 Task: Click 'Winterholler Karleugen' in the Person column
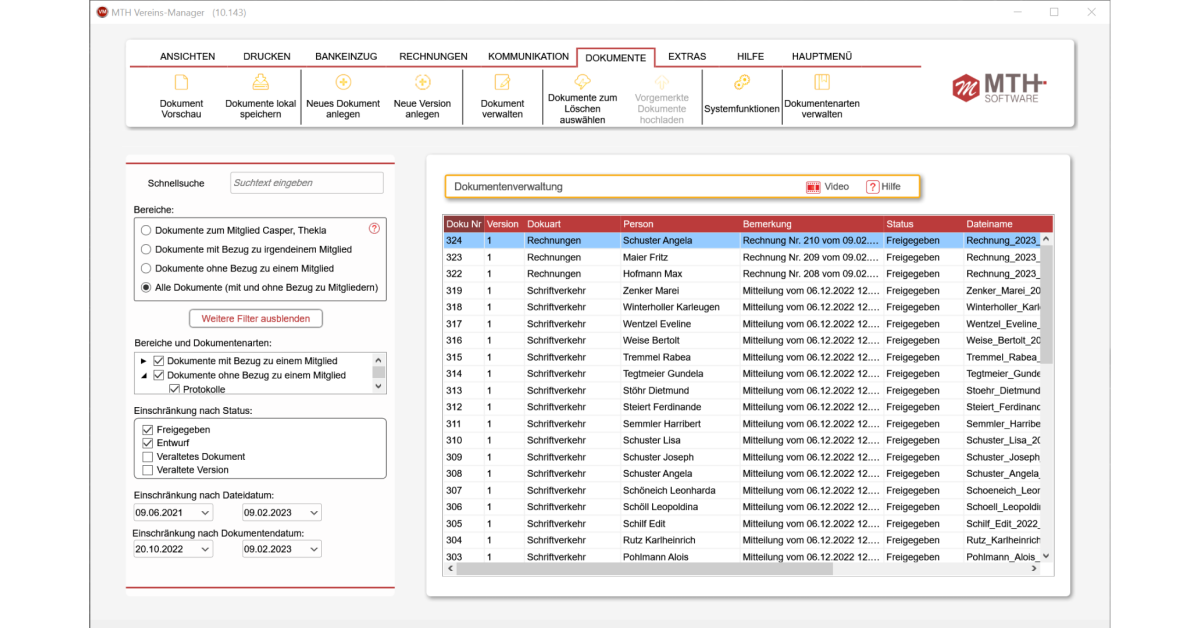pos(671,307)
